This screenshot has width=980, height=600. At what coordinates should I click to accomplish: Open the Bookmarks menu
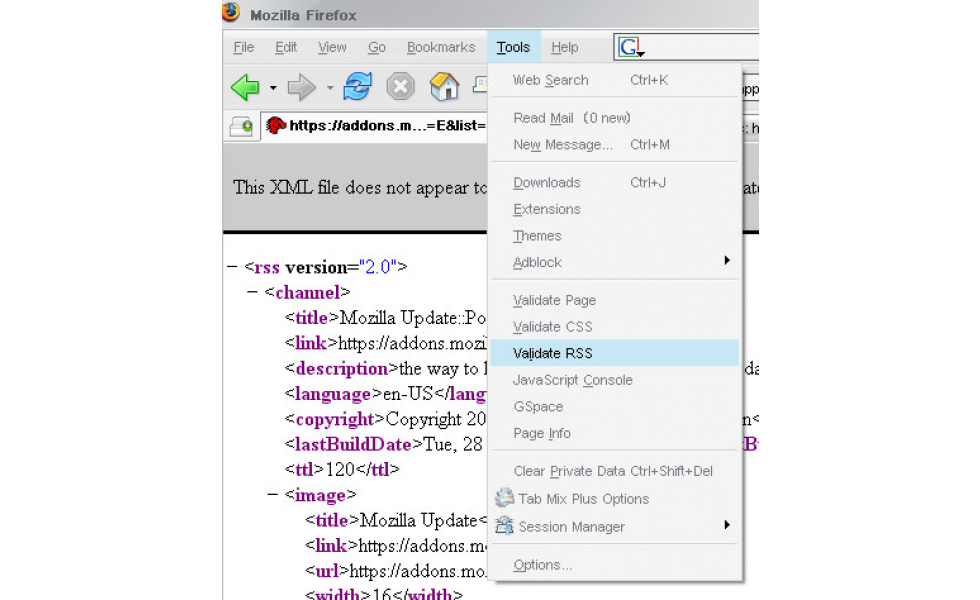441,48
